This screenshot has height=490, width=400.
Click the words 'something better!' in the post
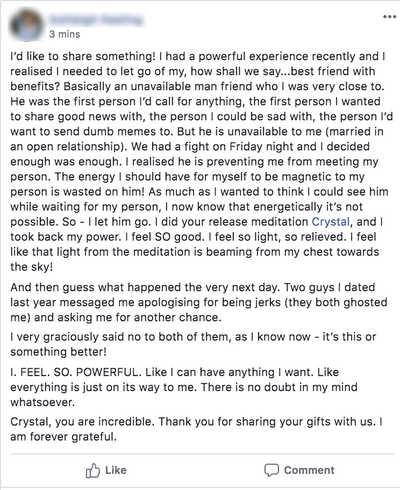coord(59,352)
